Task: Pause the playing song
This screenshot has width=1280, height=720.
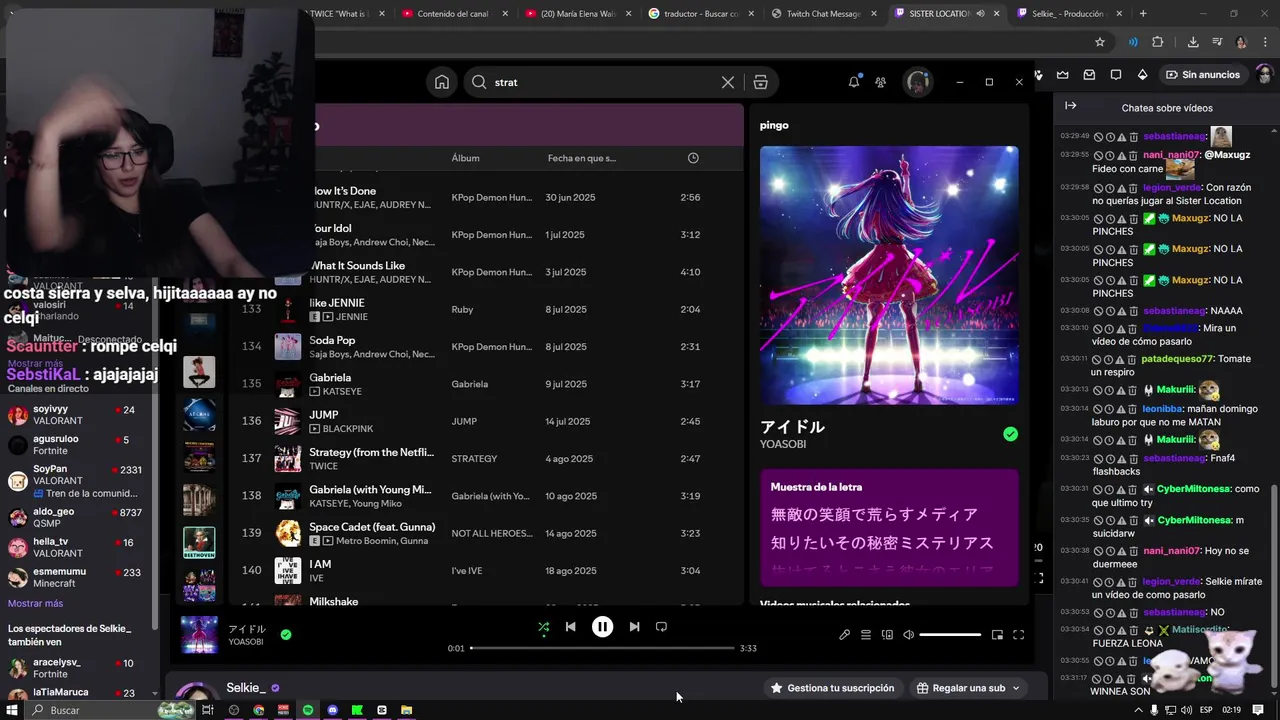Action: click(x=602, y=627)
